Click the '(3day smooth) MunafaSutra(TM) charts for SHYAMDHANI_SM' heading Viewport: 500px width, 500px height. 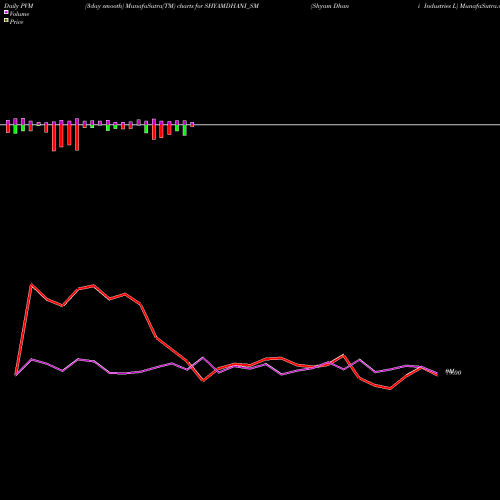point(172,6)
